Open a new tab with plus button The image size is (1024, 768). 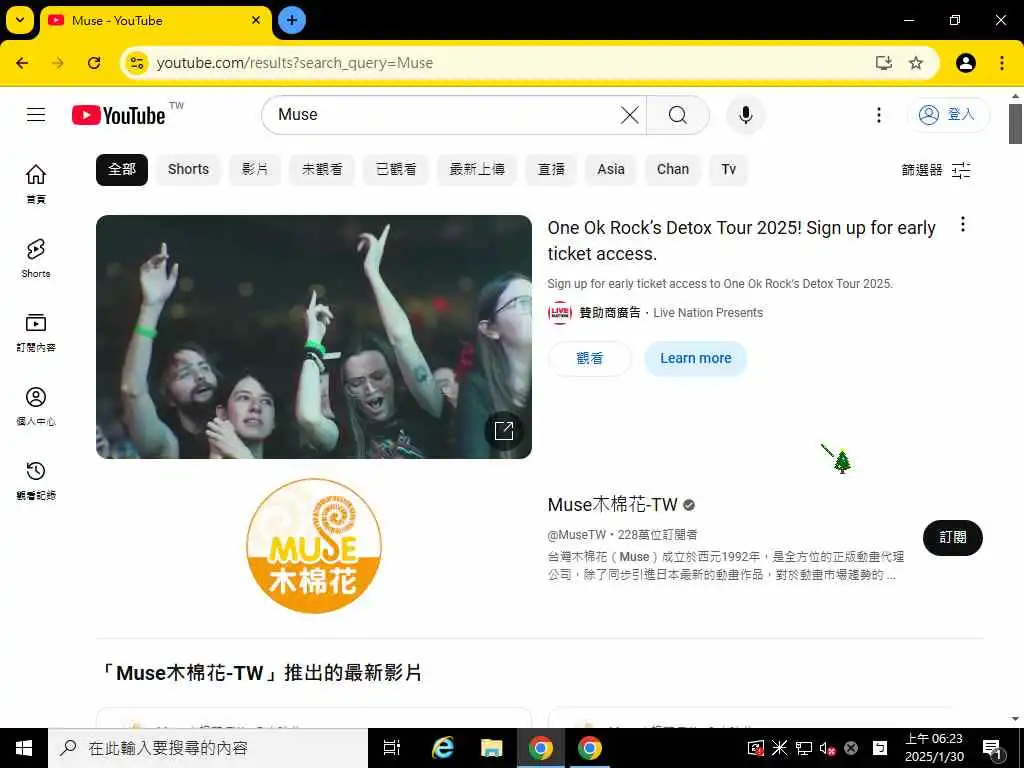point(291,20)
